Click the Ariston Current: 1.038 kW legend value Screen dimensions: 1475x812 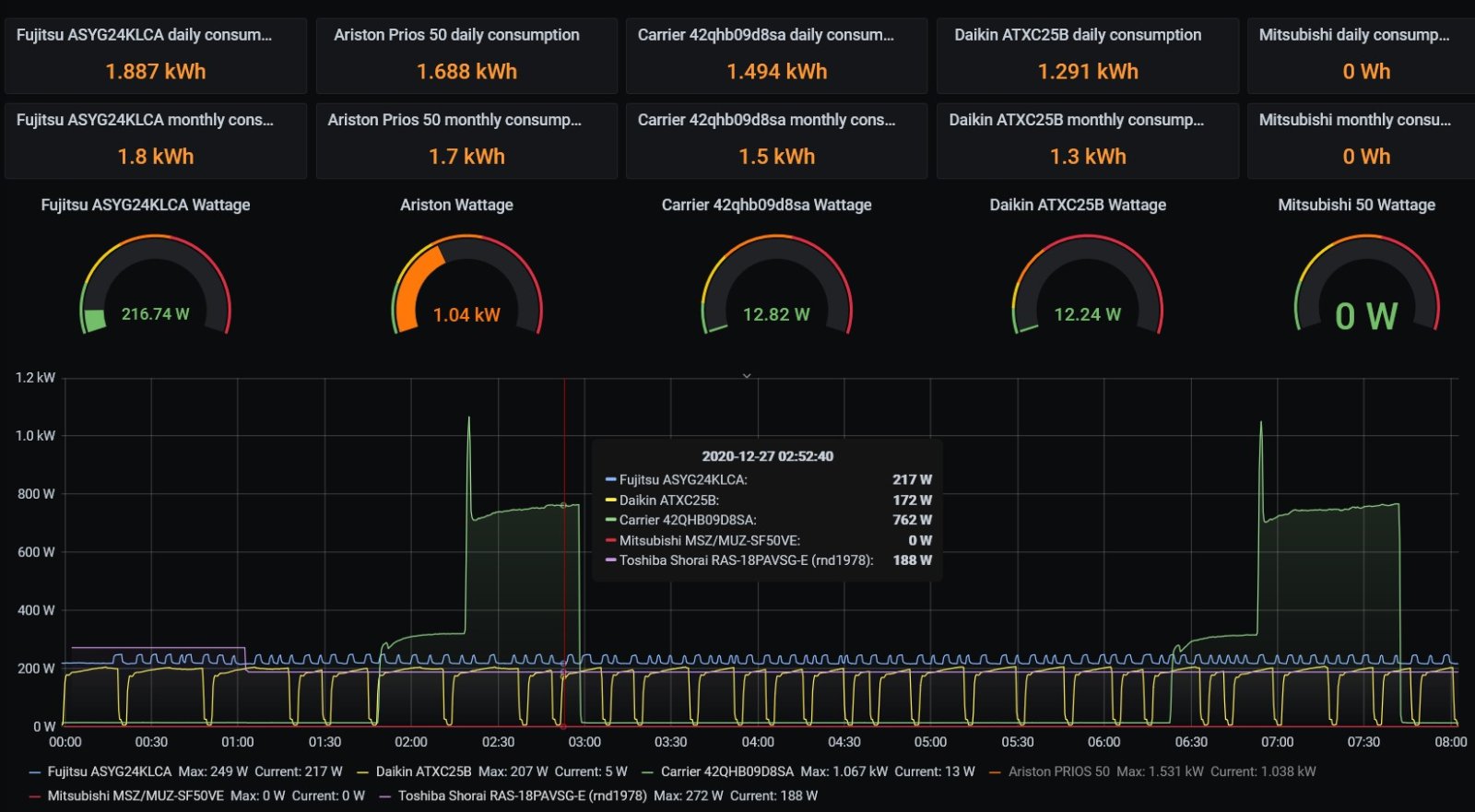point(1263,771)
